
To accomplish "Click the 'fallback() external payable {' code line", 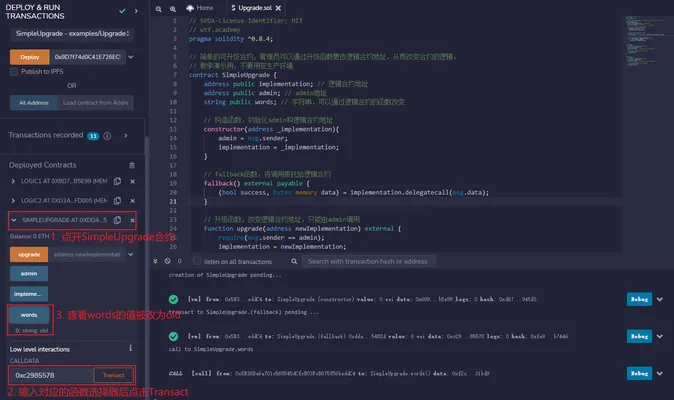I will click(257, 183).
